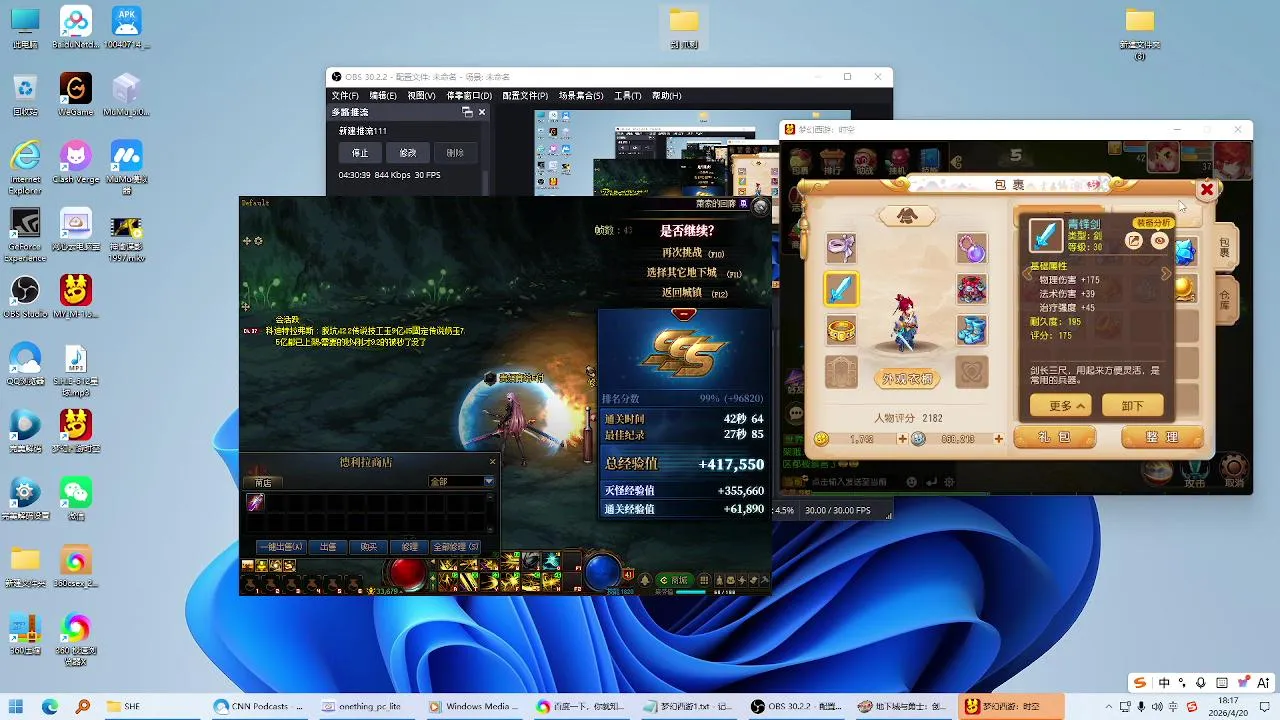This screenshot has height=720, width=1280.
Task: Select the 商店 tab in shop window
Action: click(x=264, y=483)
